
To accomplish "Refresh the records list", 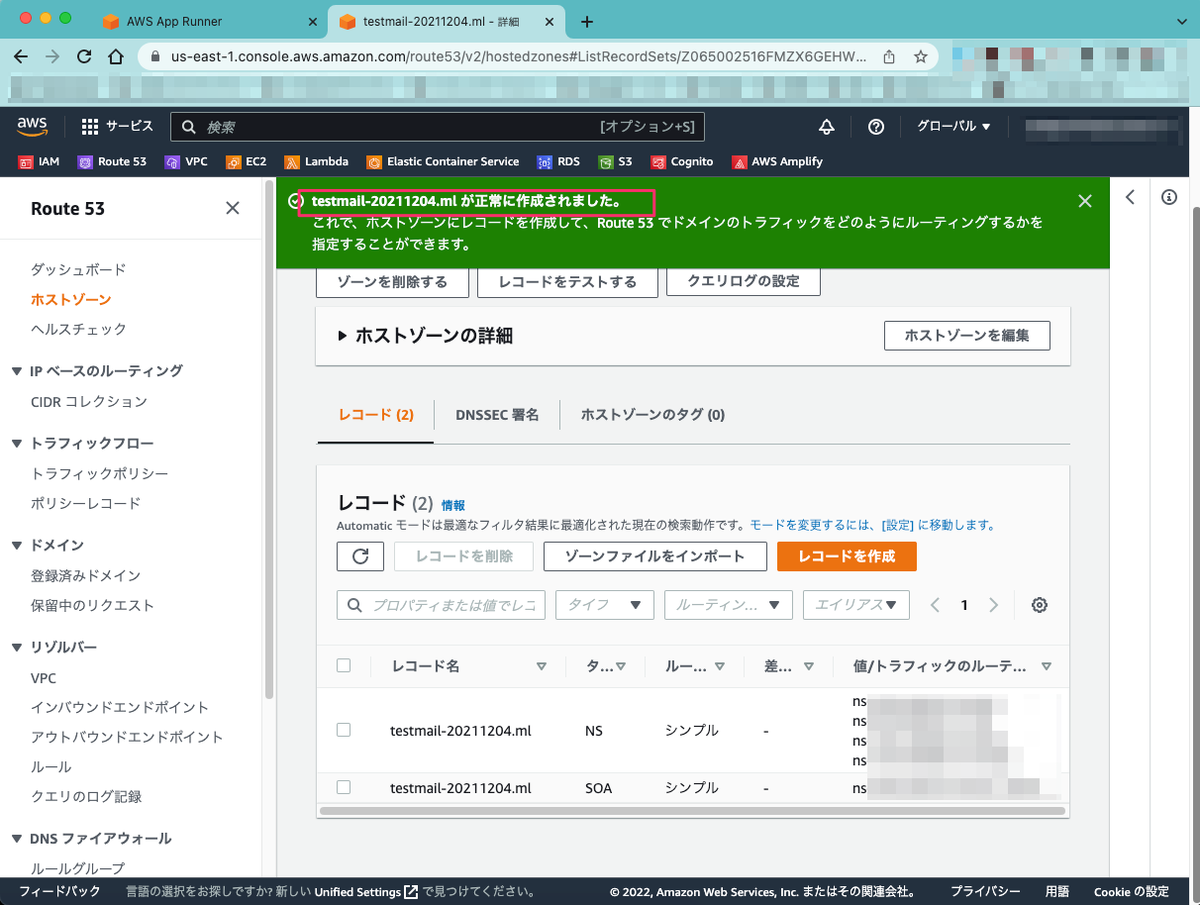I will tap(361, 556).
